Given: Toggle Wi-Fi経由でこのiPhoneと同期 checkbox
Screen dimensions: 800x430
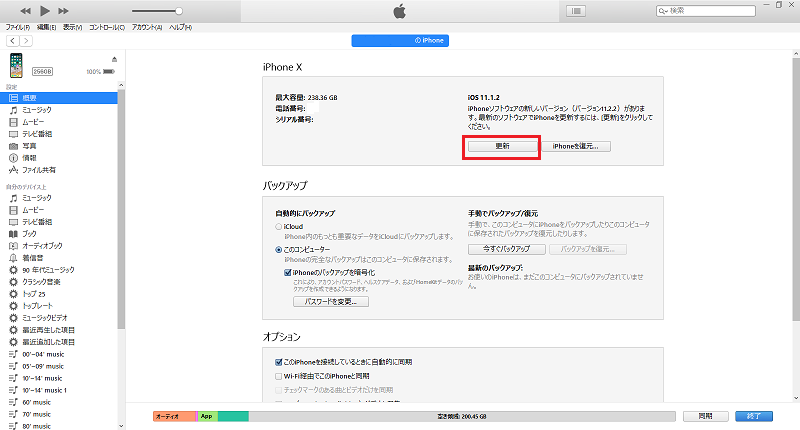Looking at the screenshot, I should tap(279, 376).
